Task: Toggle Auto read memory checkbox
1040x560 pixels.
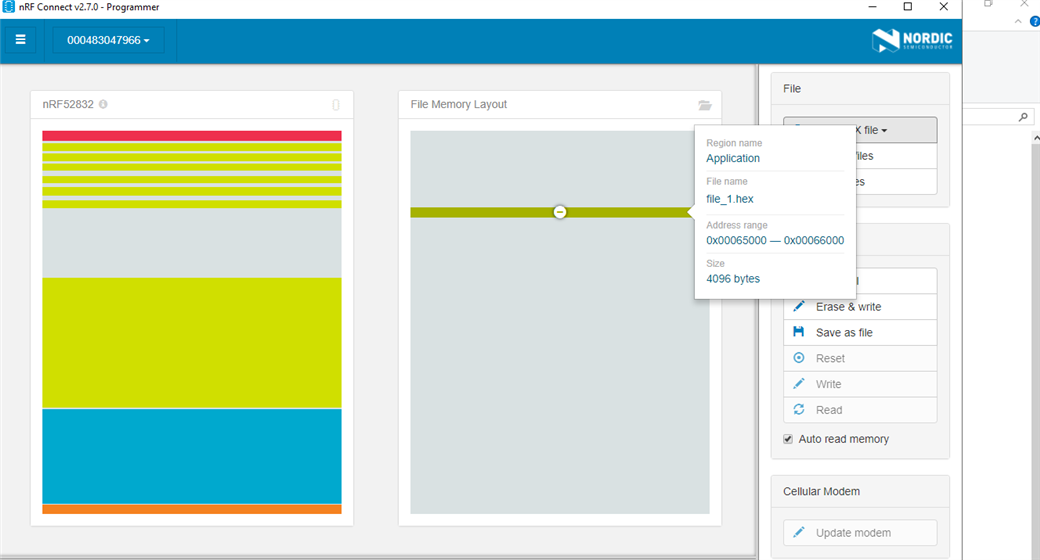Action: 788,439
